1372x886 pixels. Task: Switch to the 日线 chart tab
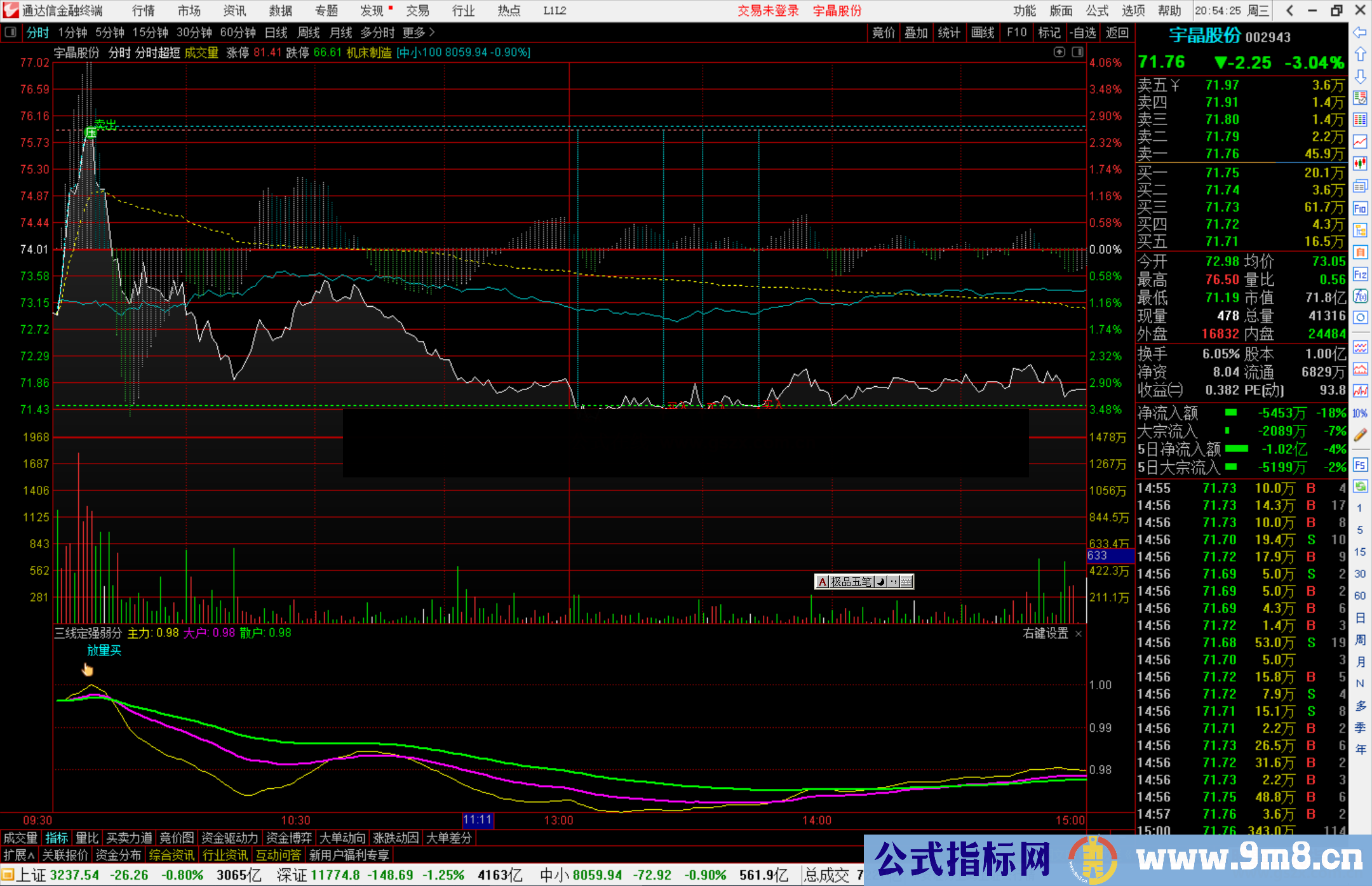point(276,32)
